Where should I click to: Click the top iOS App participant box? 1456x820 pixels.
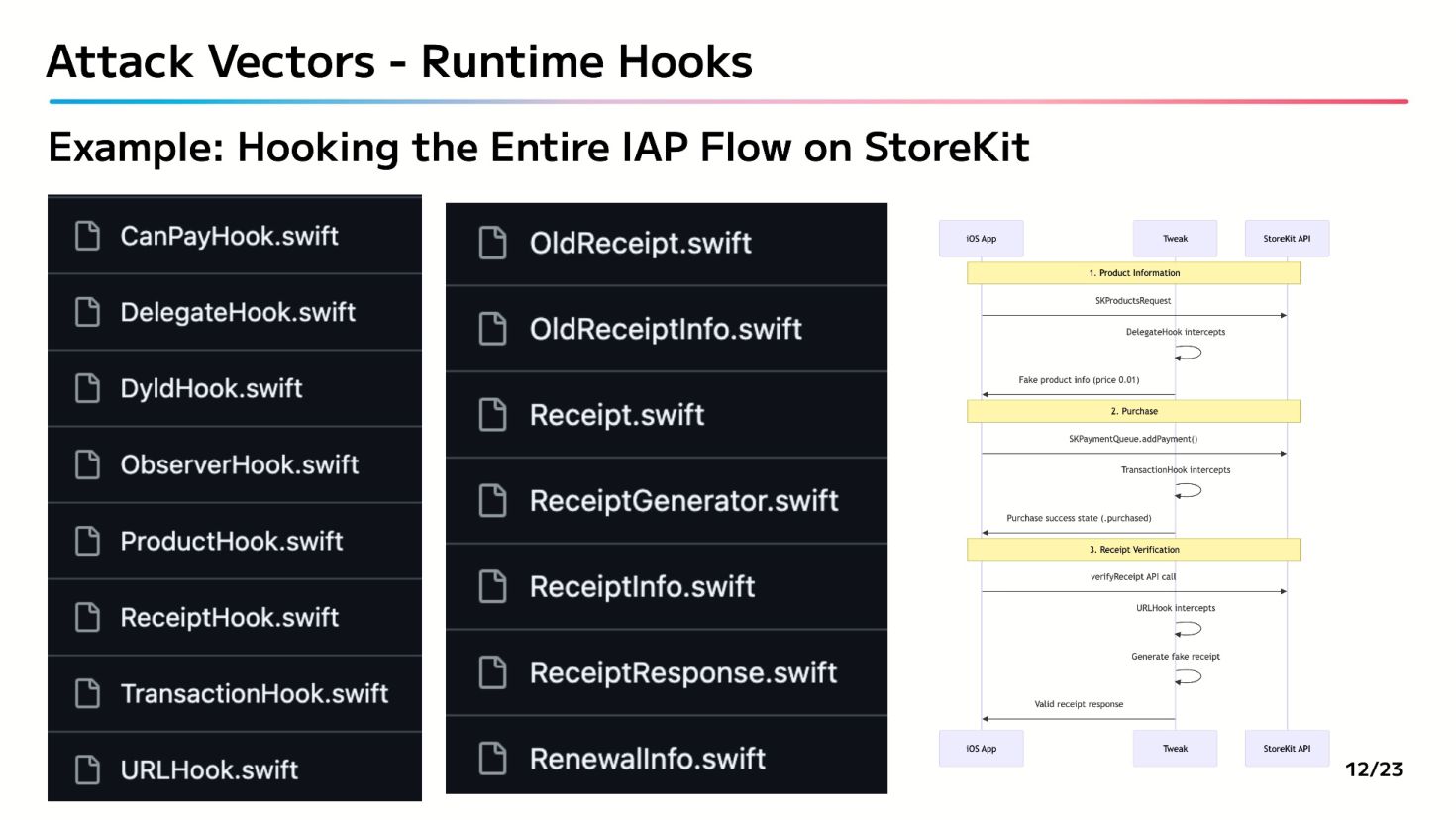point(982,239)
